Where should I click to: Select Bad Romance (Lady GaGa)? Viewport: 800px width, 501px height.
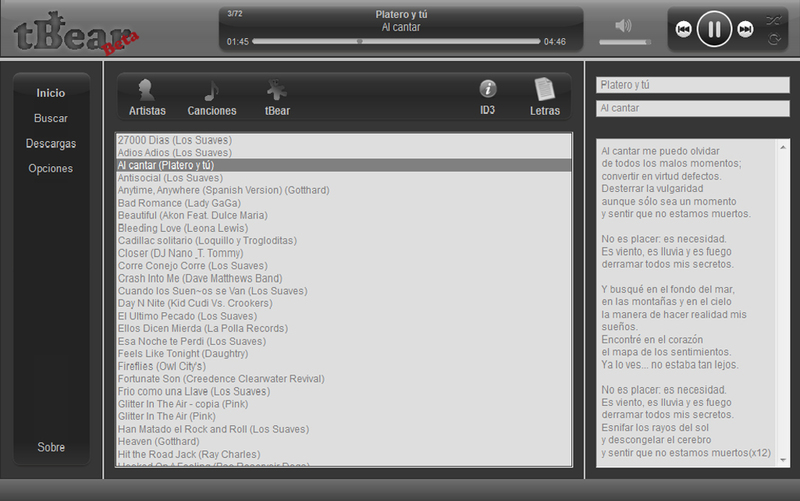pyautogui.click(x=344, y=203)
